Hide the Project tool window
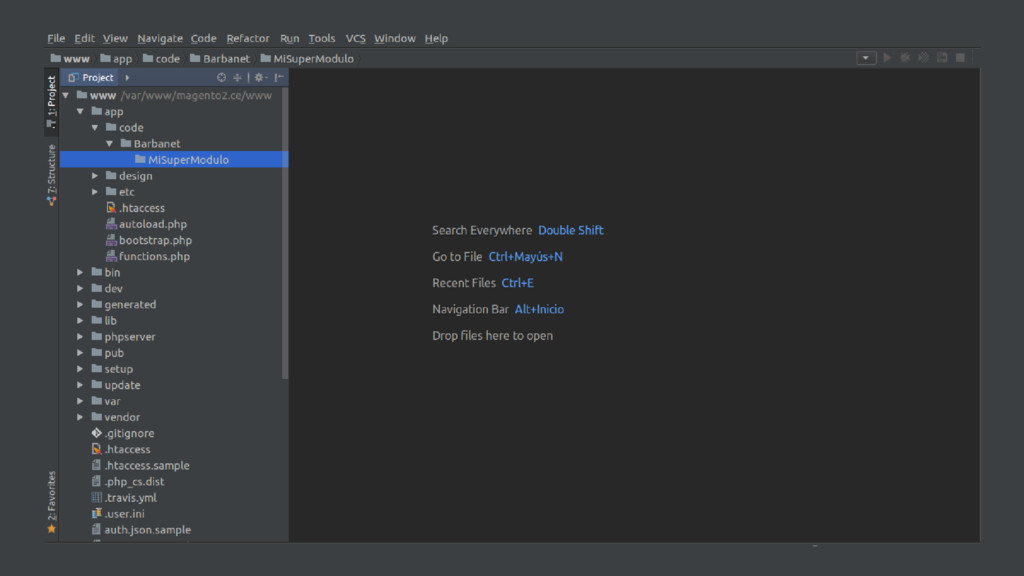 coord(280,77)
